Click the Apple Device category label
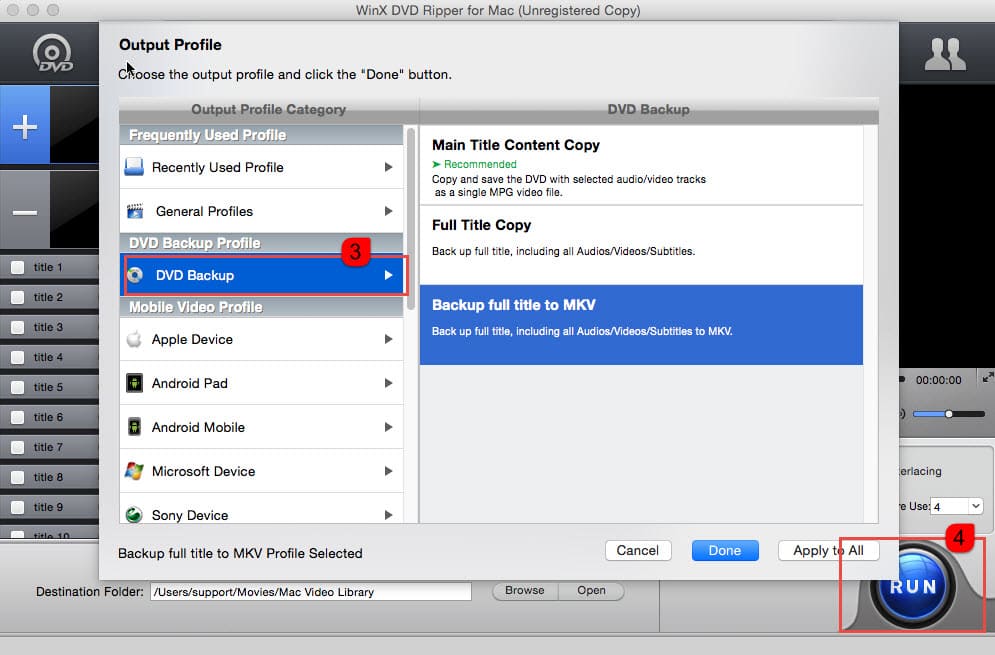The width and height of the screenshot is (995, 655). 192,340
